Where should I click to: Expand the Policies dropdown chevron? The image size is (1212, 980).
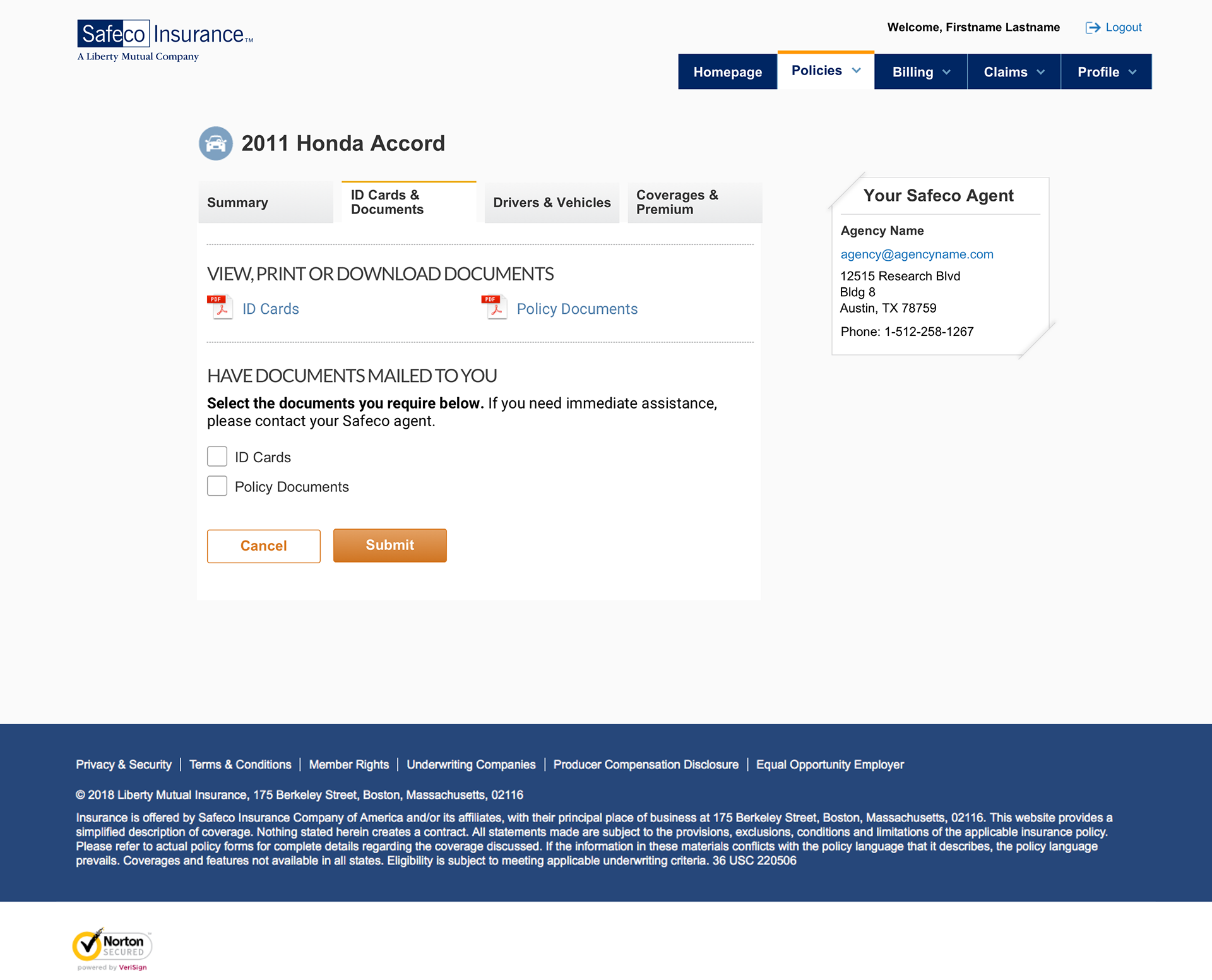point(856,71)
